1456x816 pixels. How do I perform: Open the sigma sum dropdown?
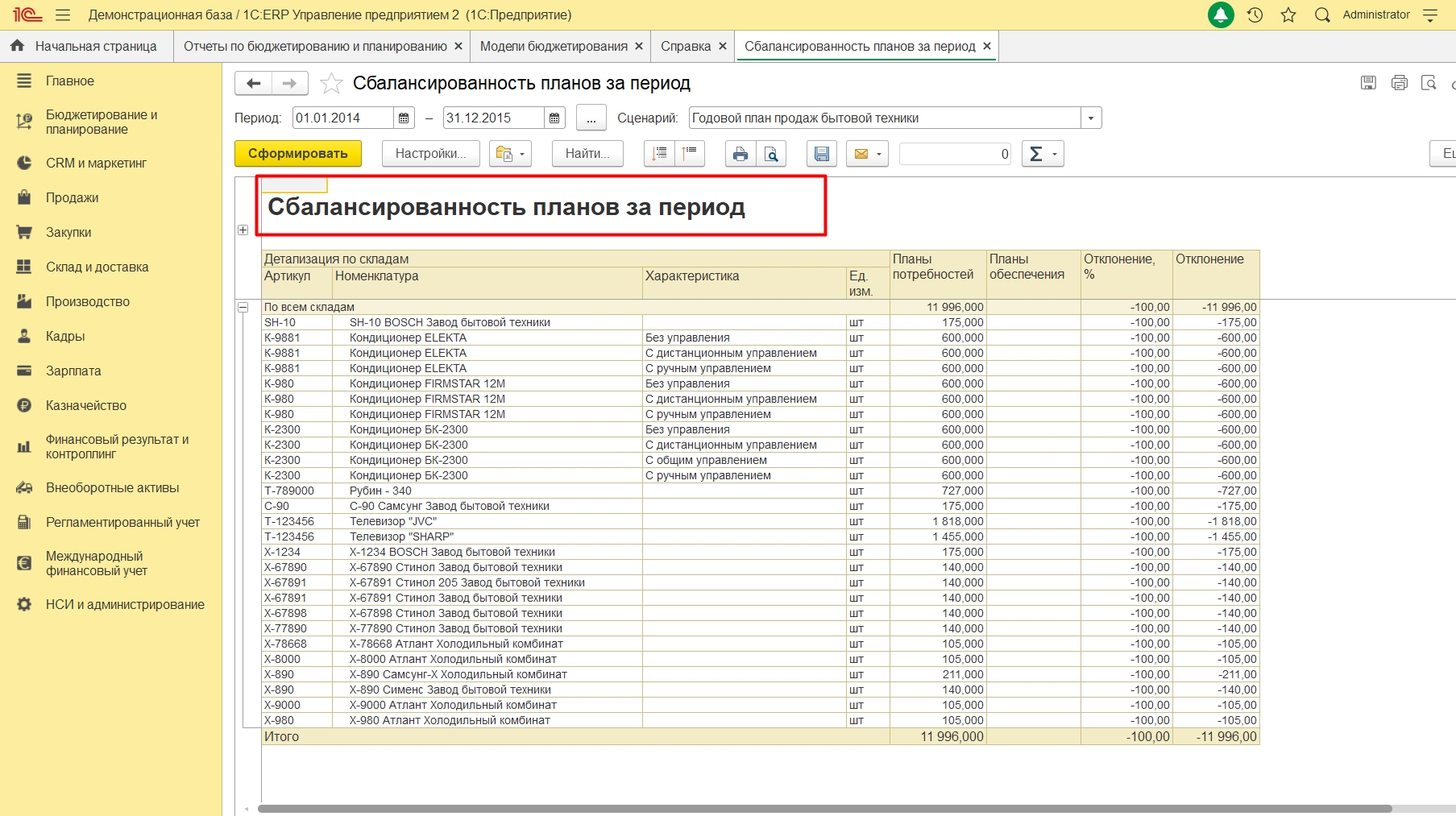pos(1043,154)
